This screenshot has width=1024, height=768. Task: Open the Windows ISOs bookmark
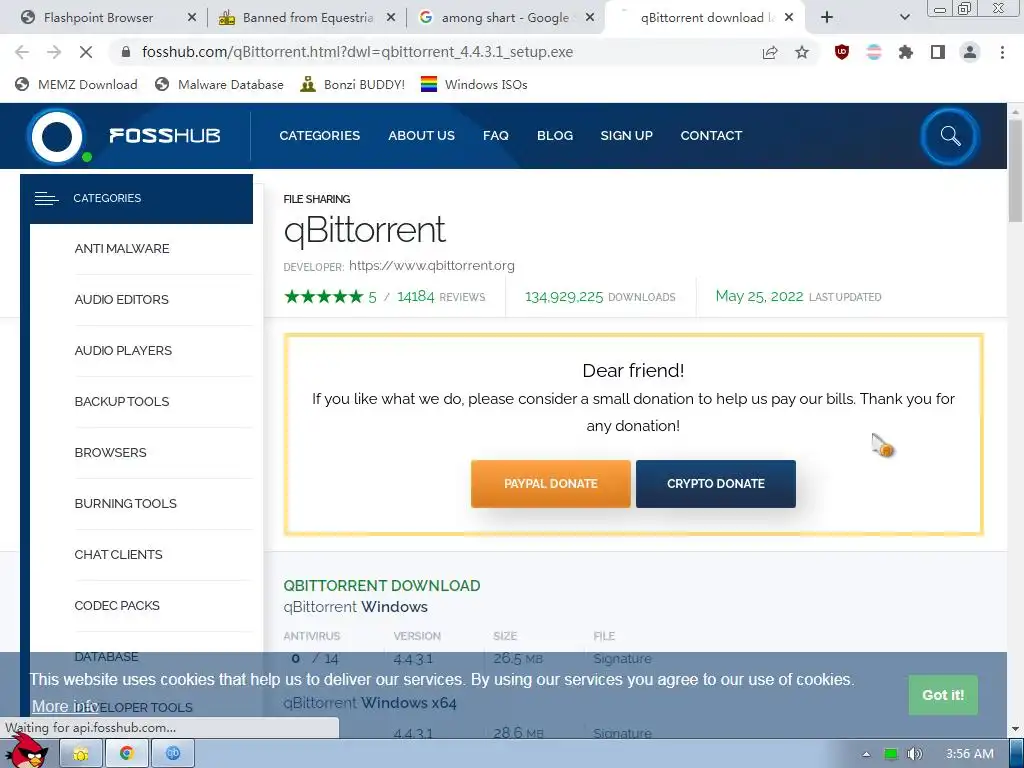(x=474, y=84)
